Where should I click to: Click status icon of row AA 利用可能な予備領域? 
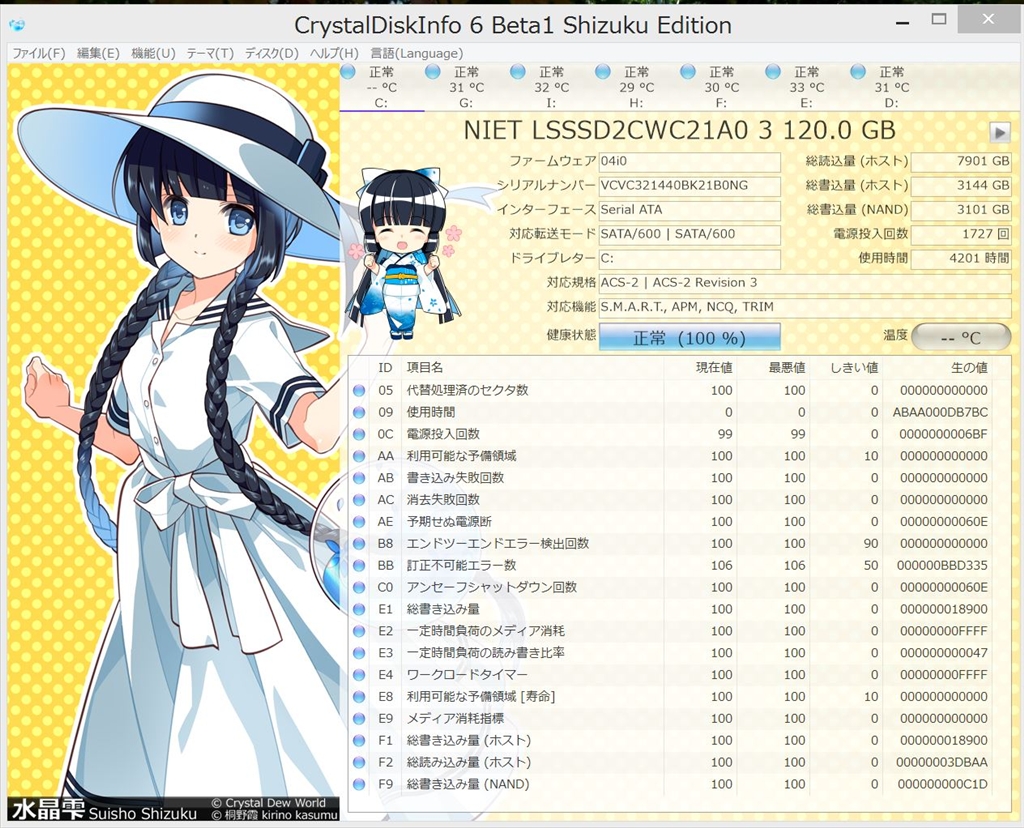tap(359, 456)
